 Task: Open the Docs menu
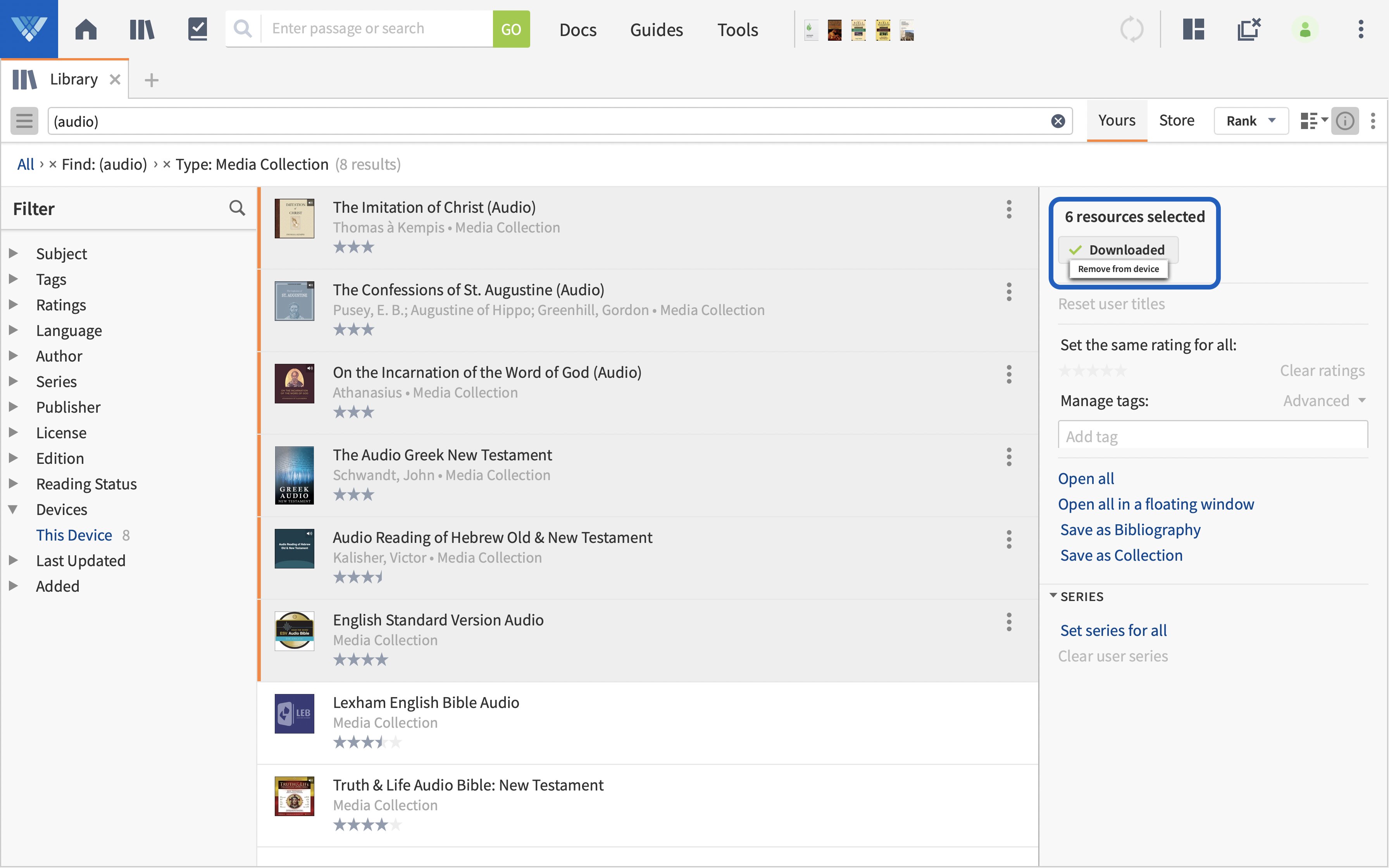pos(577,29)
